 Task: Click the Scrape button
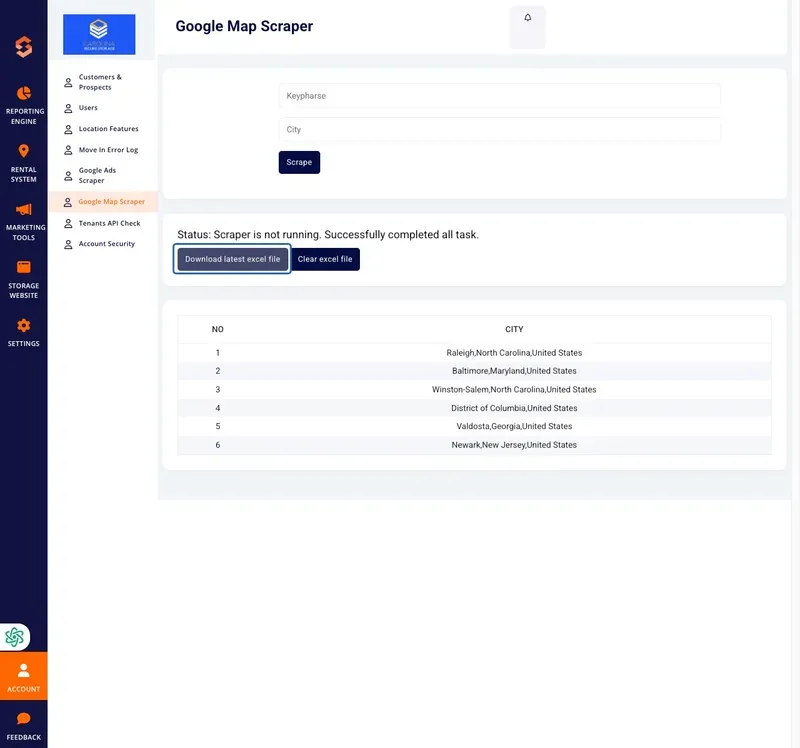coord(299,162)
